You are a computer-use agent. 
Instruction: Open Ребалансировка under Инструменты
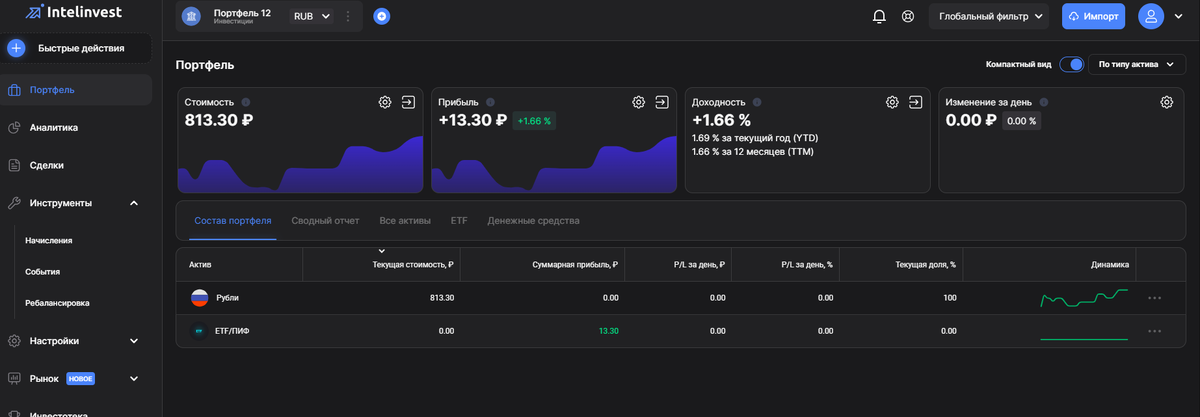coord(57,302)
